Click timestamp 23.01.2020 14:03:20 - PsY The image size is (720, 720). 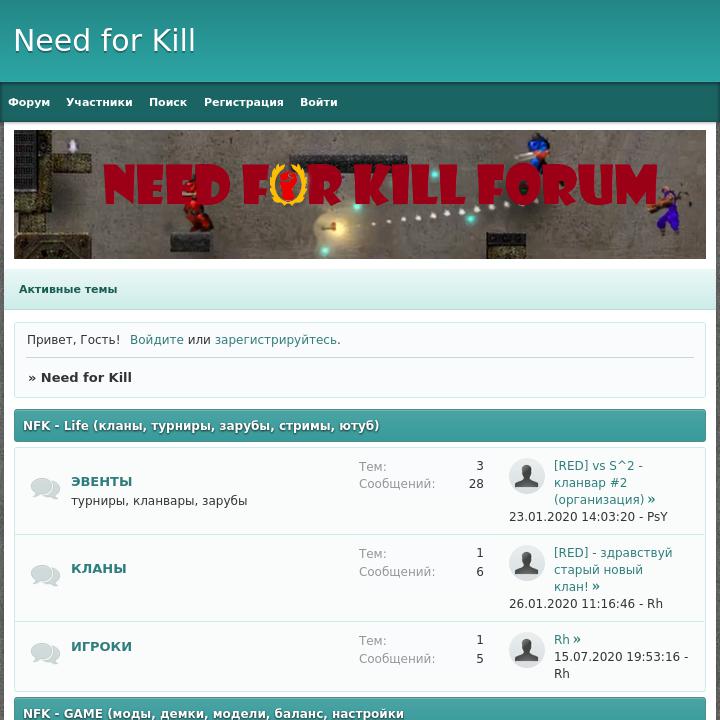pos(588,517)
